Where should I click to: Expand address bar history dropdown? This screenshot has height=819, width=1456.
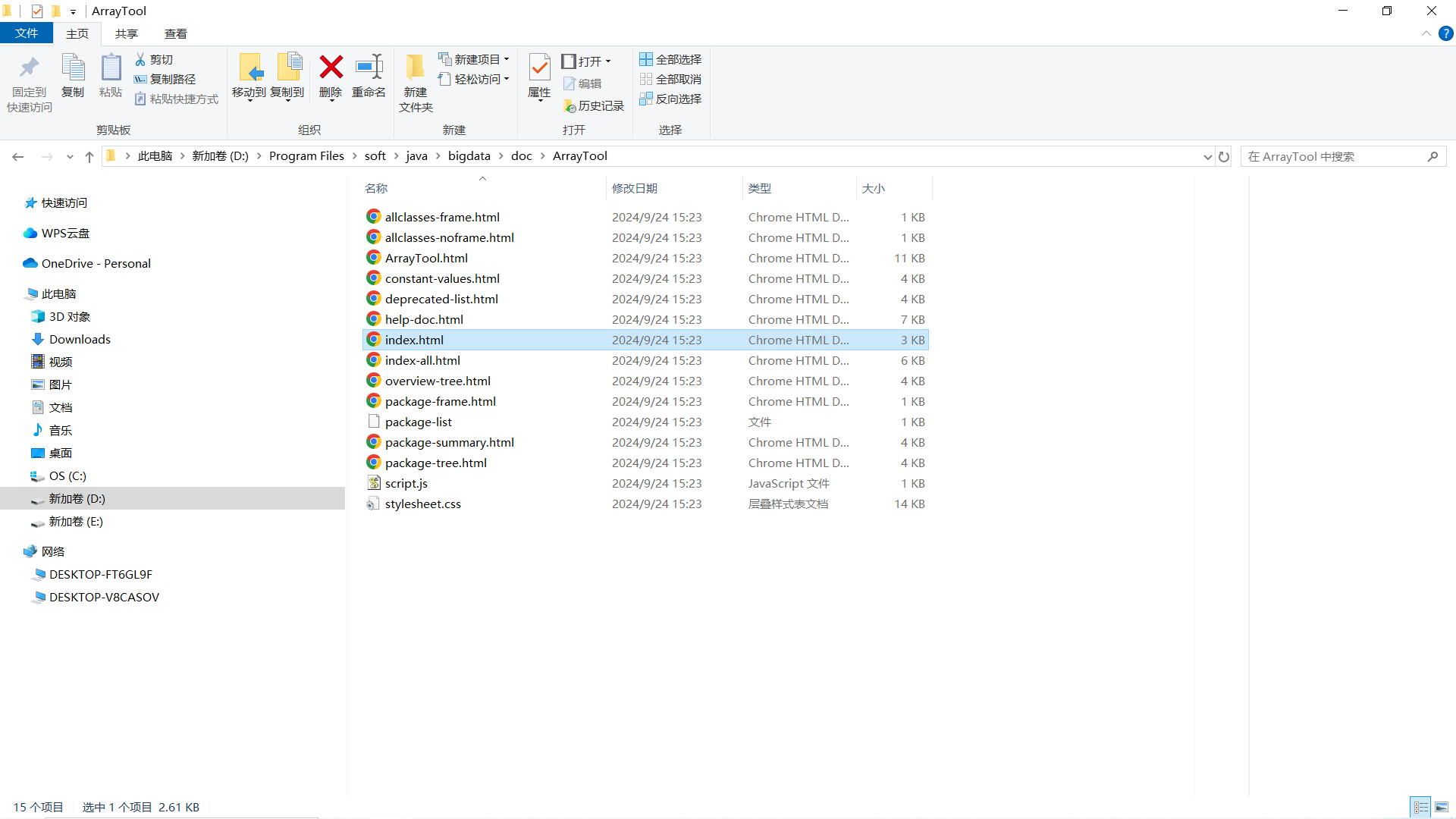pyautogui.click(x=1207, y=156)
